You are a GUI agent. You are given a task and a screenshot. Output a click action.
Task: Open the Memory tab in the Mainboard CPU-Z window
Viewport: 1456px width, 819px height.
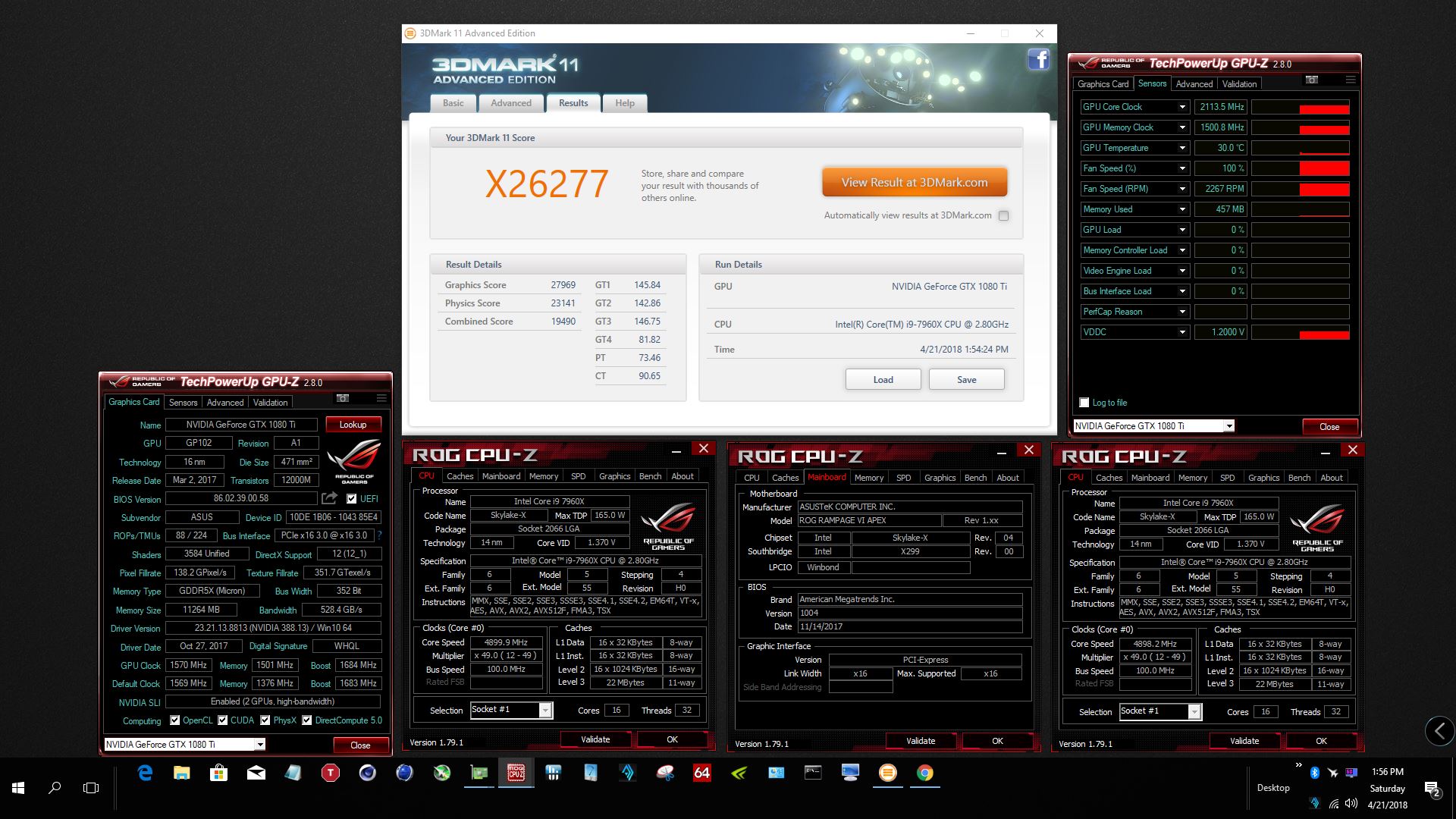tap(868, 478)
